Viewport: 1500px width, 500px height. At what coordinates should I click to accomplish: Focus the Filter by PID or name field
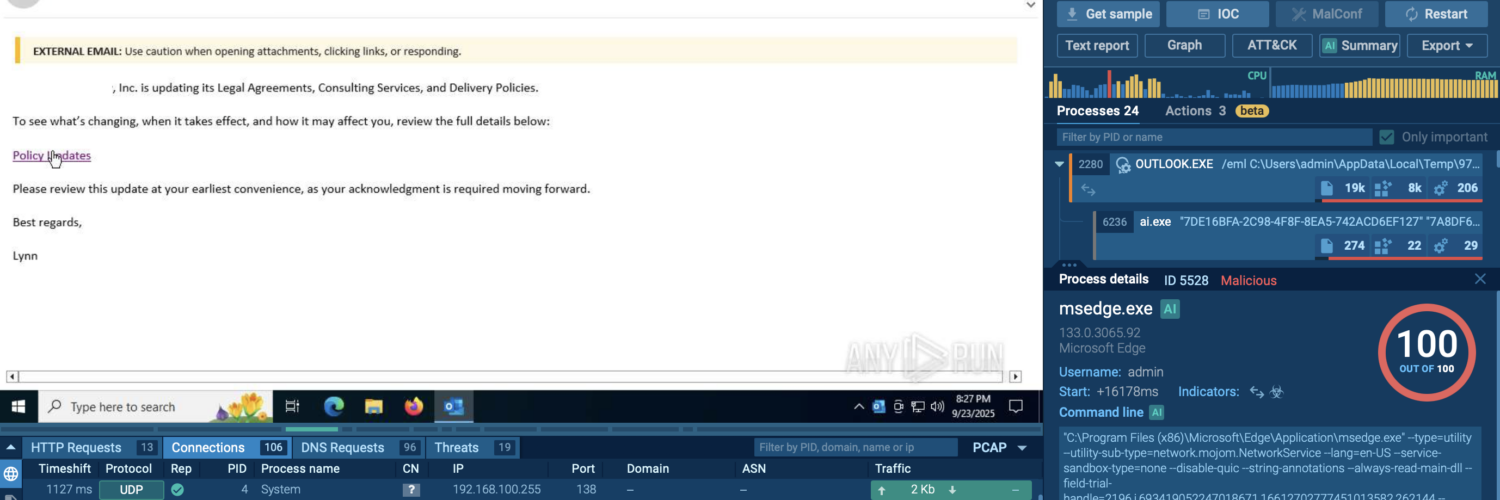point(1214,137)
